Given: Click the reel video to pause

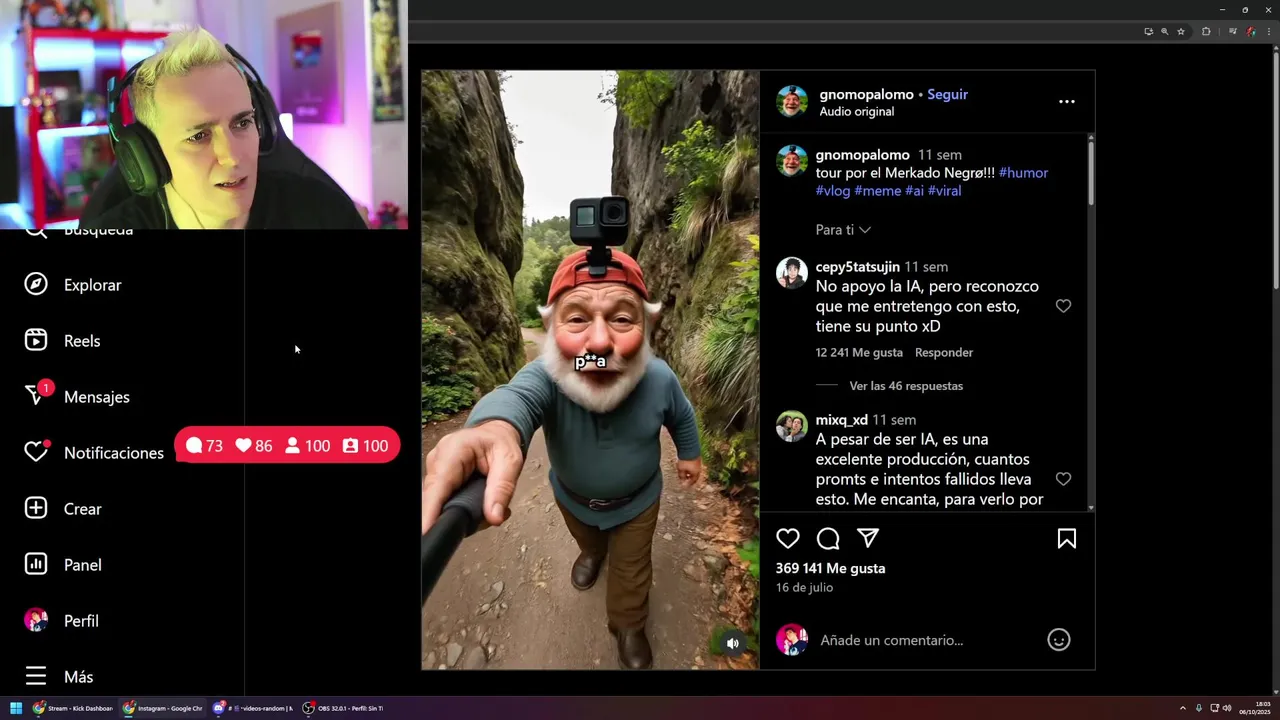Looking at the screenshot, I should [590, 370].
